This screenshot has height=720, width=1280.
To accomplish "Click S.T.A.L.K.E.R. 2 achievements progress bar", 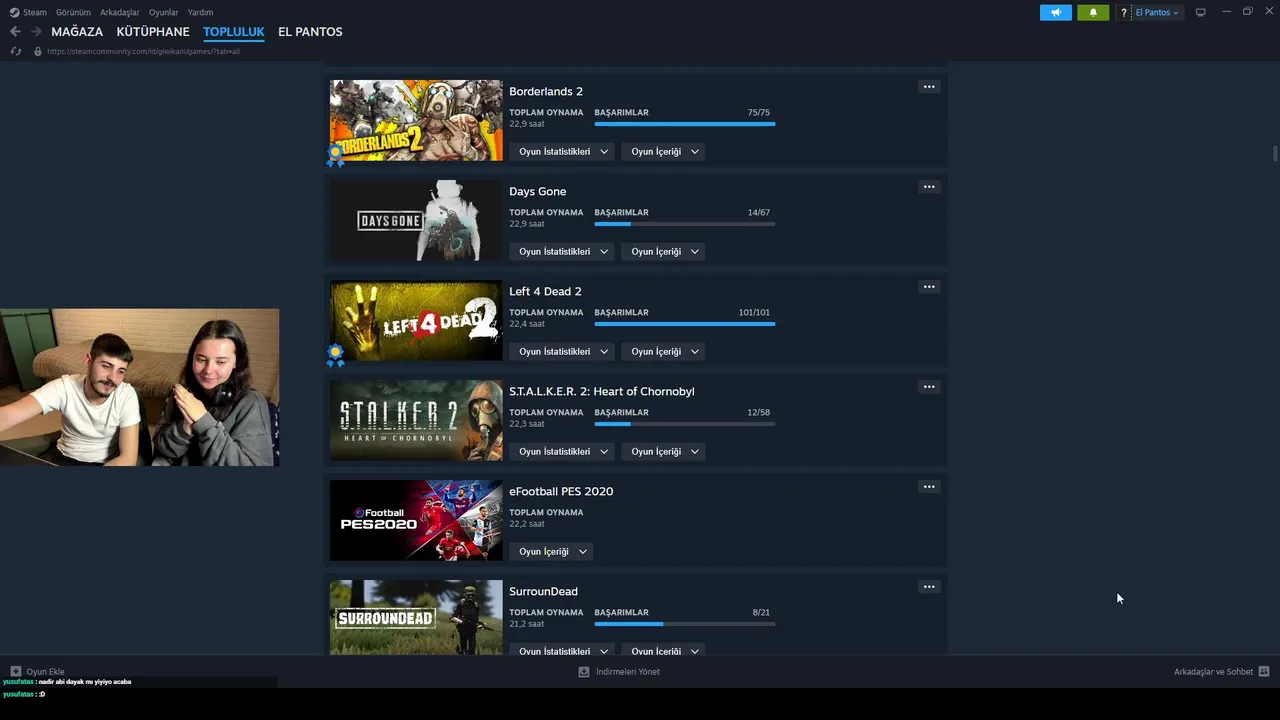I will click(x=685, y=424).
